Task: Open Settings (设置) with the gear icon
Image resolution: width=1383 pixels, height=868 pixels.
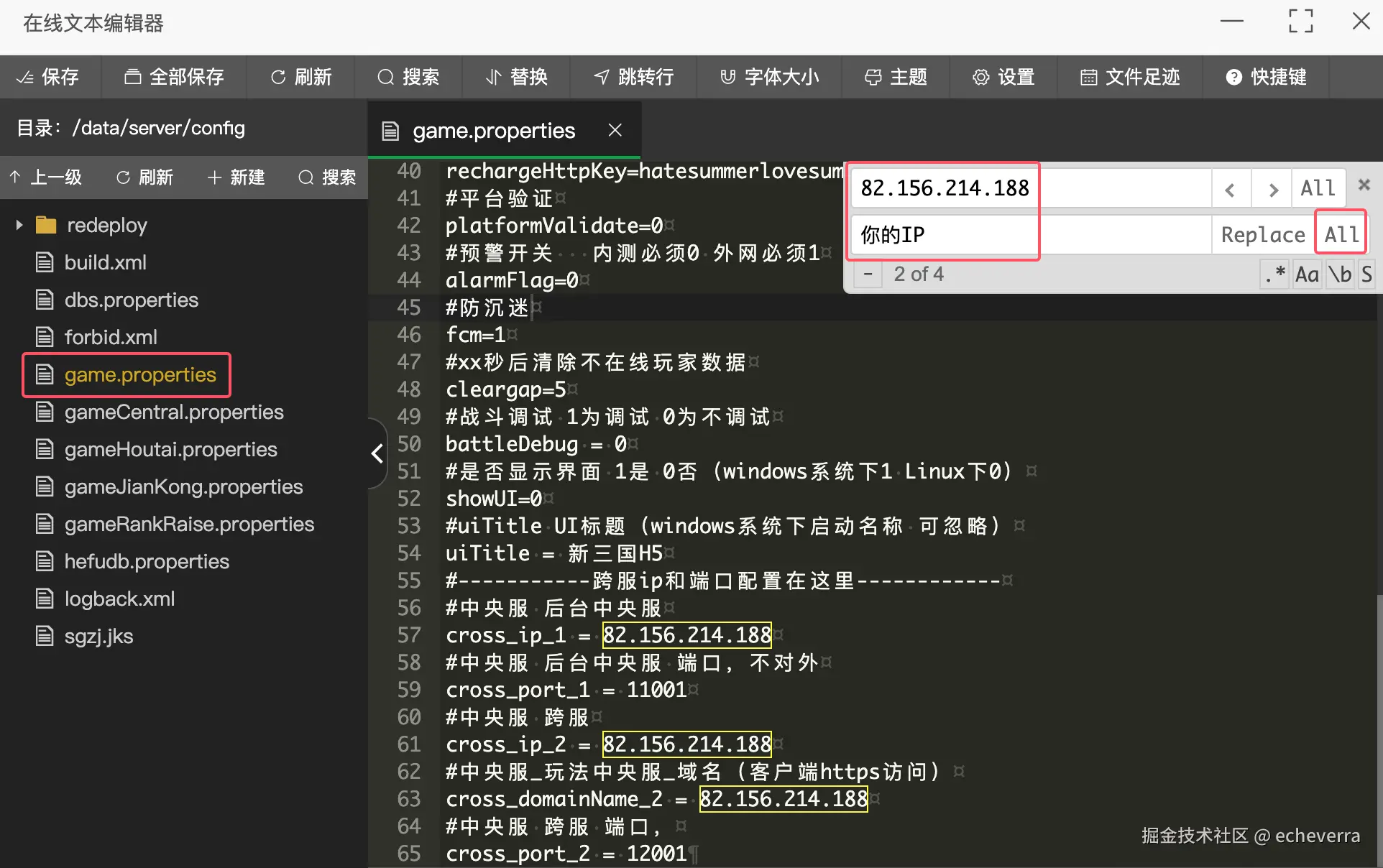Action: (981, 77)
